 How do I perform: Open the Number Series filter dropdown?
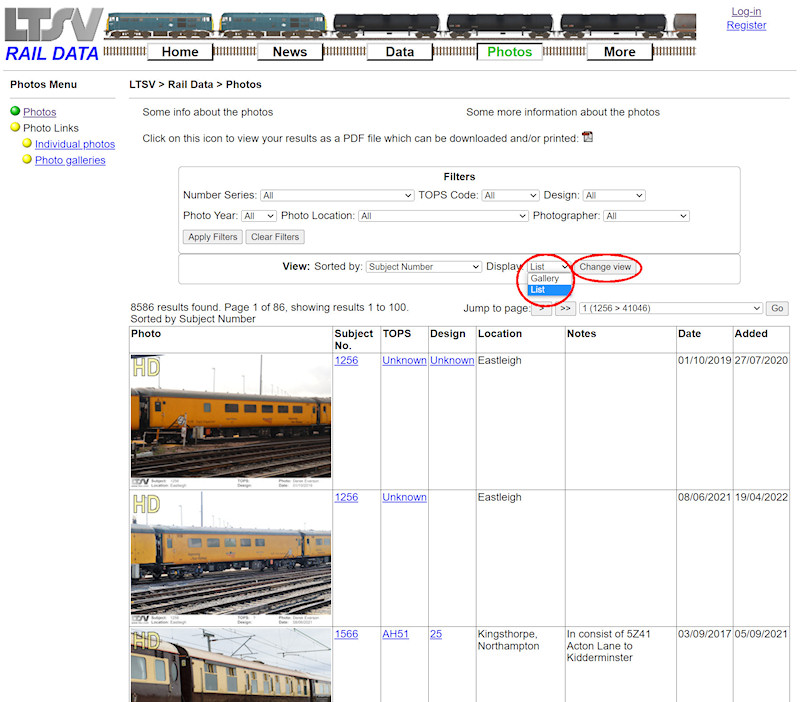[337, 195]
